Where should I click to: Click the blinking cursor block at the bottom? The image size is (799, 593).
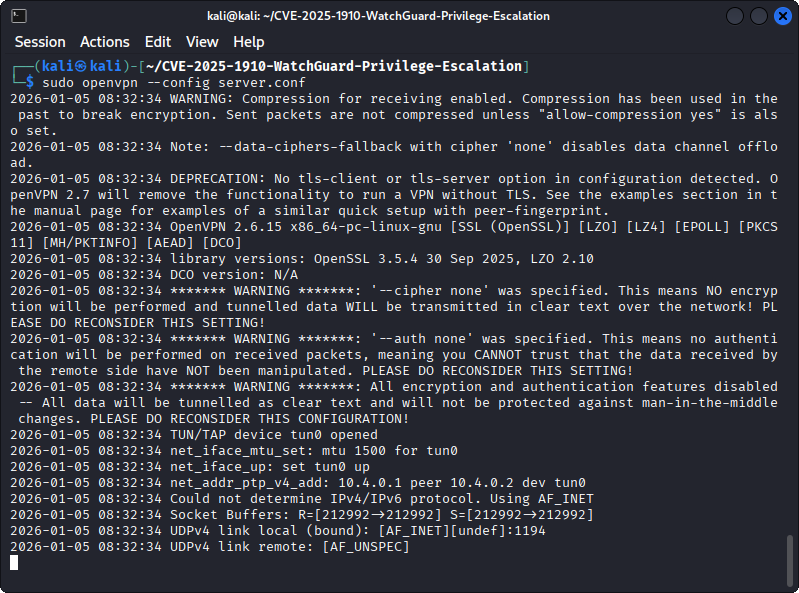coord(14,563)
